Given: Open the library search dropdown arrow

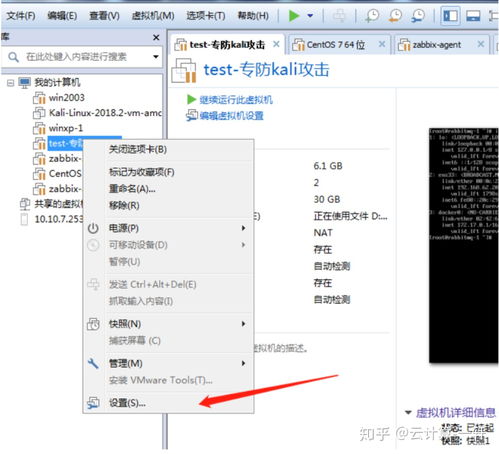Looking at the screenshot, I should 156,57.
